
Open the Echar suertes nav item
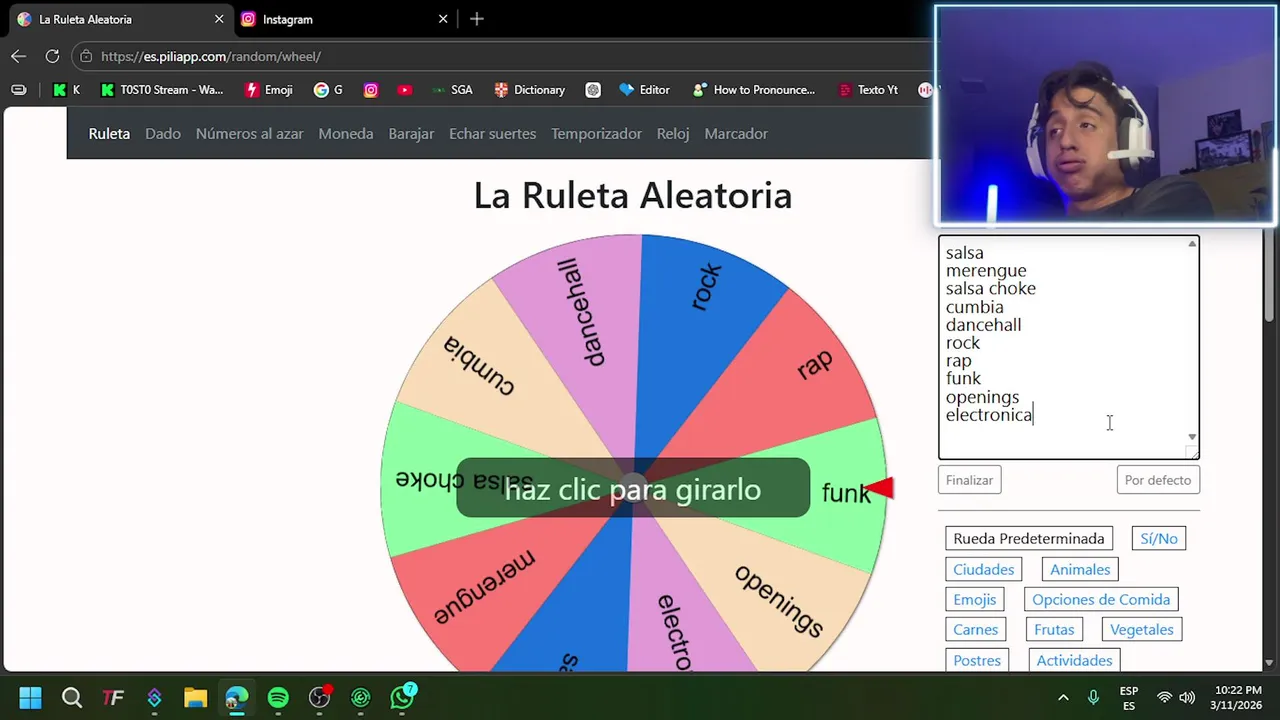click(x=492, y=133)
